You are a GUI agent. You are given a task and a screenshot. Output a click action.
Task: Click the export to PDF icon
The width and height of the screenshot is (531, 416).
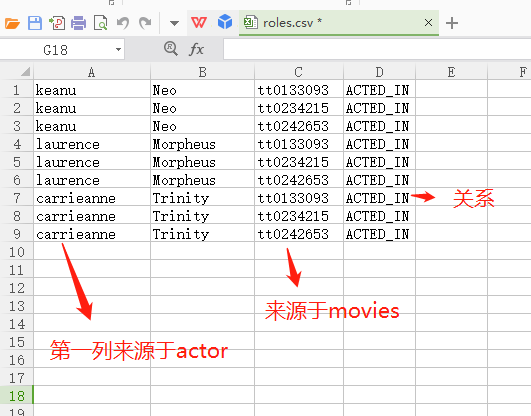click(x=57, y=23)
